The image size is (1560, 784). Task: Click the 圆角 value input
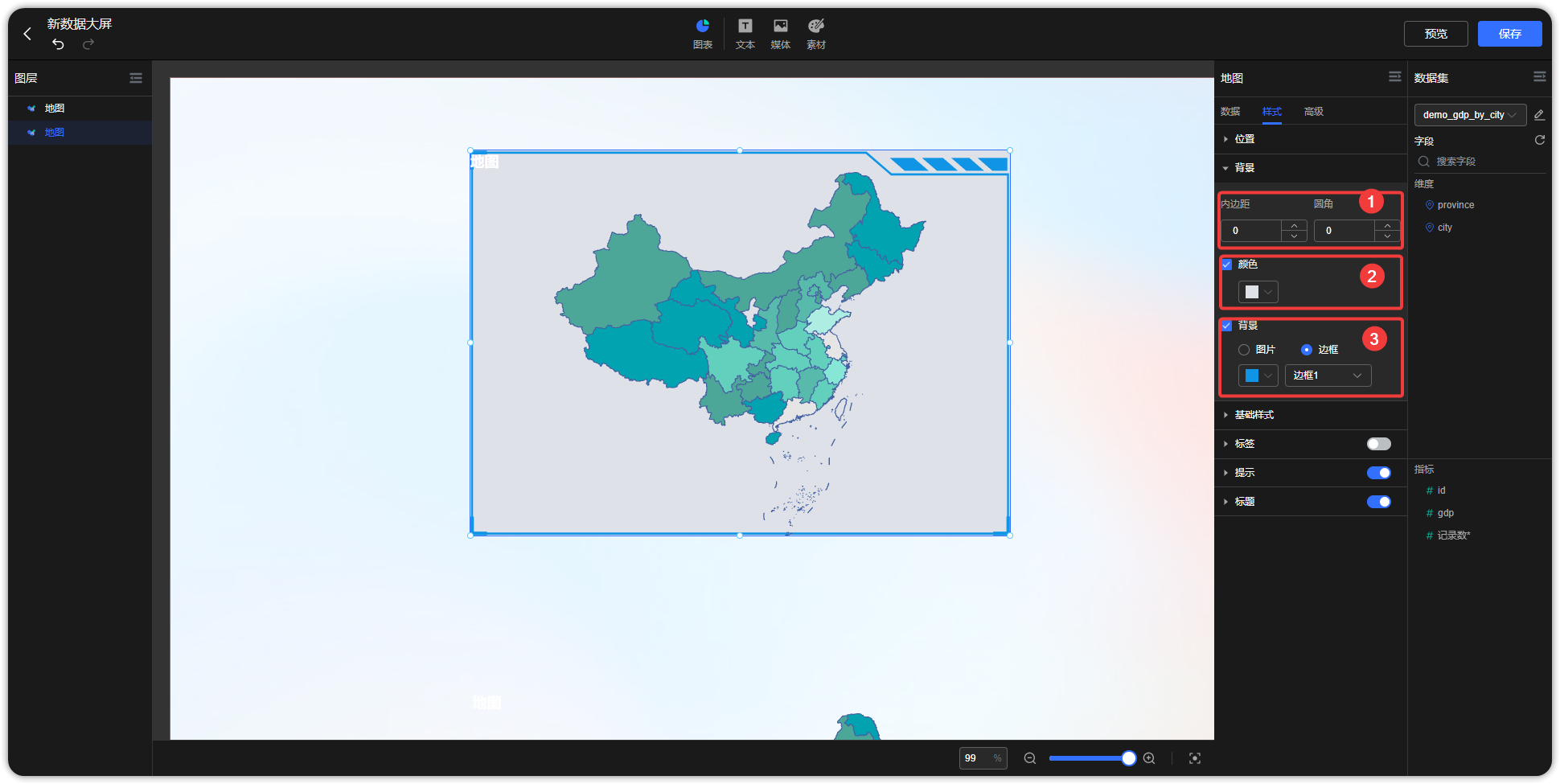[x=1345, y=231]
